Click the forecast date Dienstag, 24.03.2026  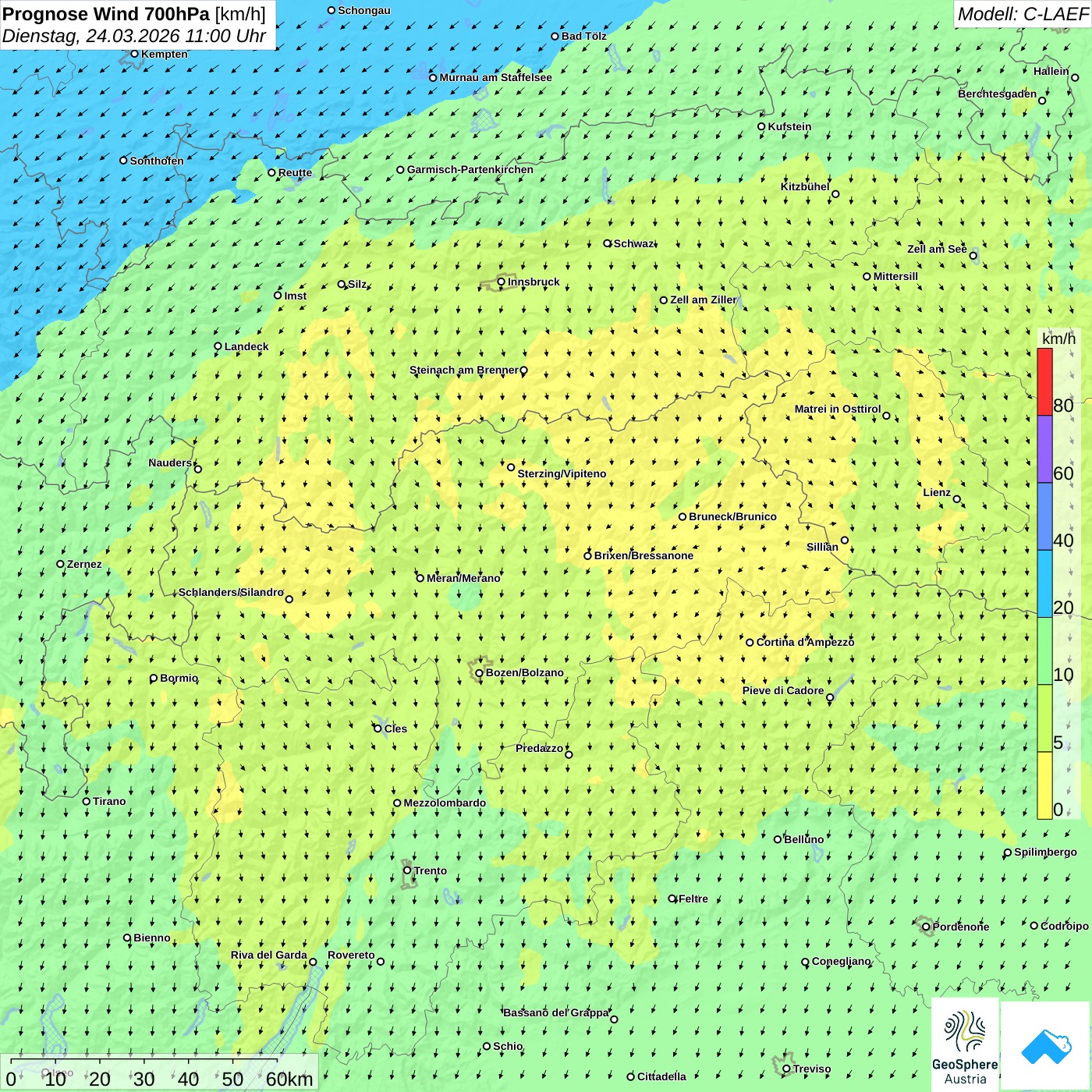click(x=134, y=37)
